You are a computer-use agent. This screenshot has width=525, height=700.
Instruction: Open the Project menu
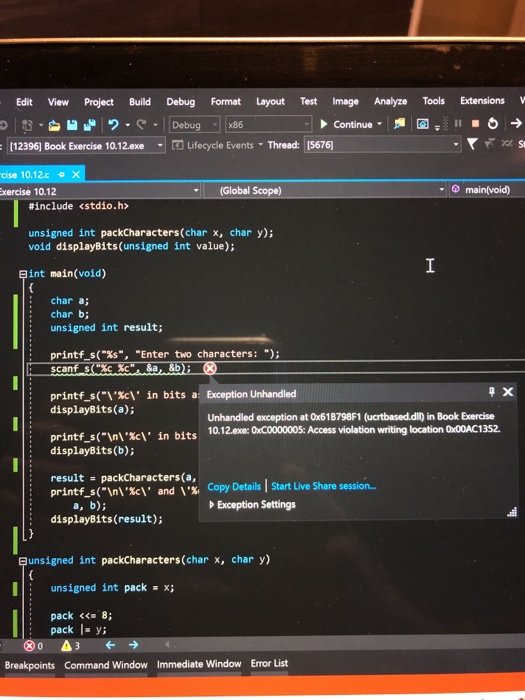coord(99,102)
